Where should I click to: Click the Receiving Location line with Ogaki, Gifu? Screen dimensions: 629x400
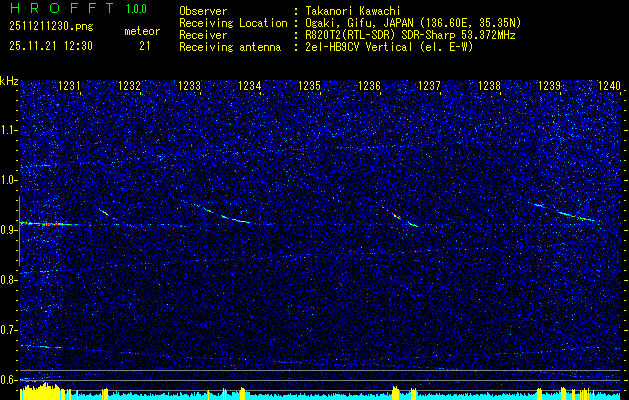click(x=350, y=23)
